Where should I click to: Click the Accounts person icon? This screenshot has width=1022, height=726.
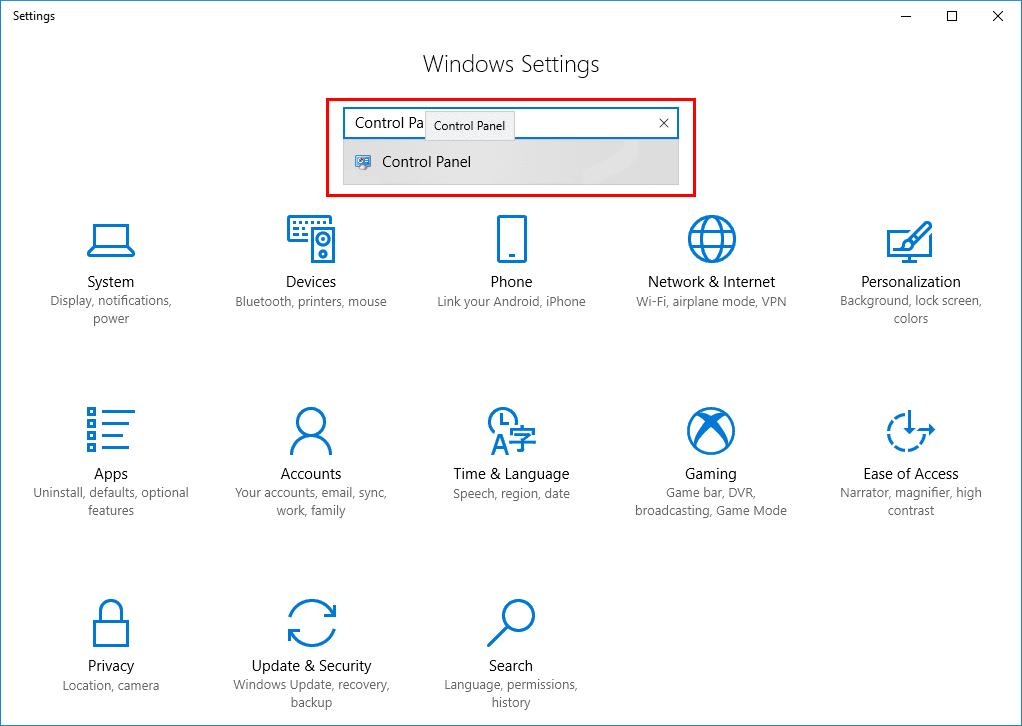(311, 431)
